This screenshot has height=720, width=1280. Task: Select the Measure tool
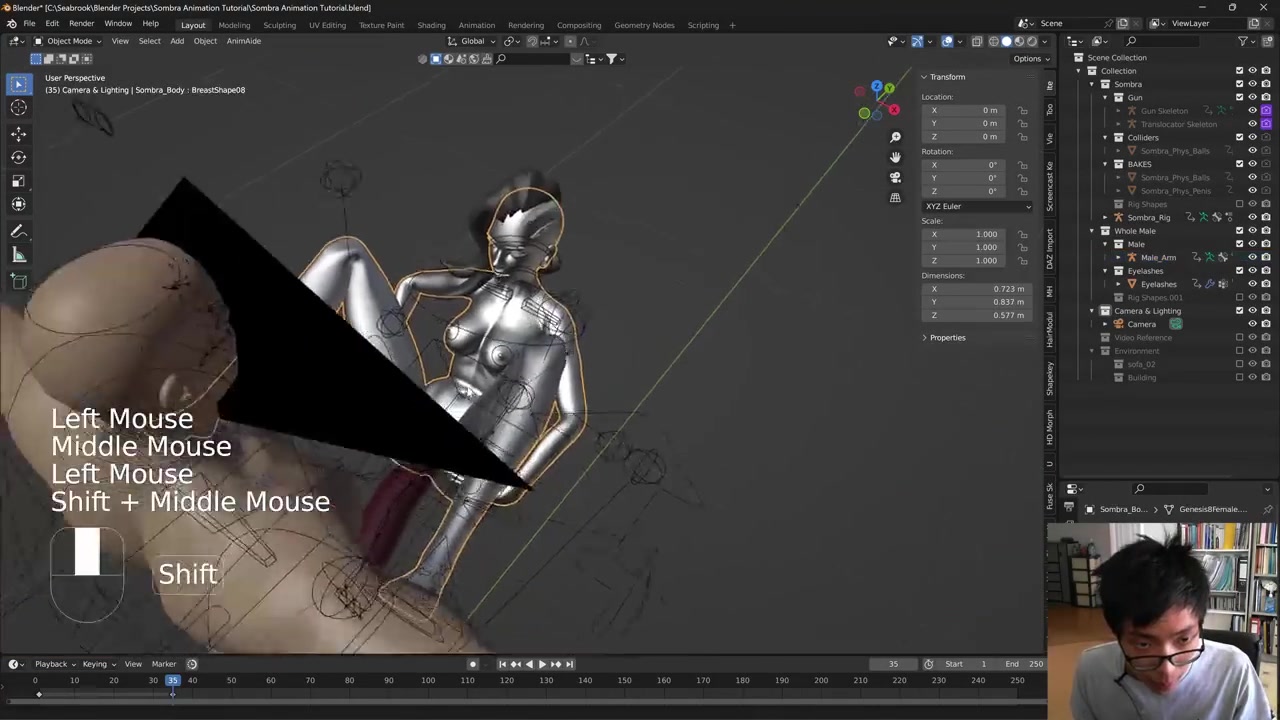coord(18,255)
